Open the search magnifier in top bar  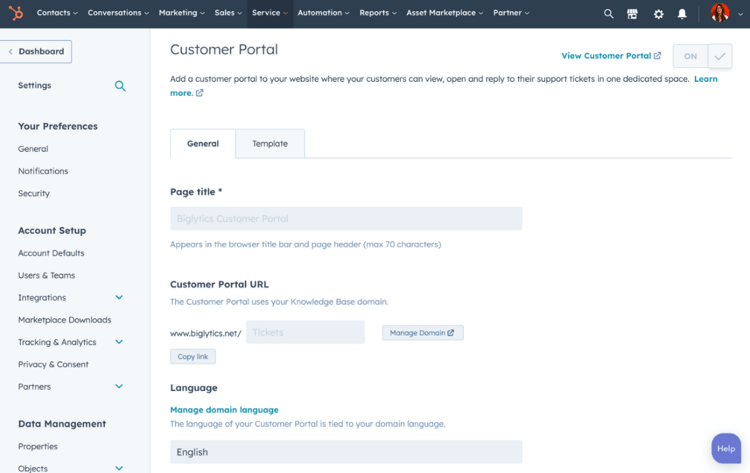tap(608, 14)
